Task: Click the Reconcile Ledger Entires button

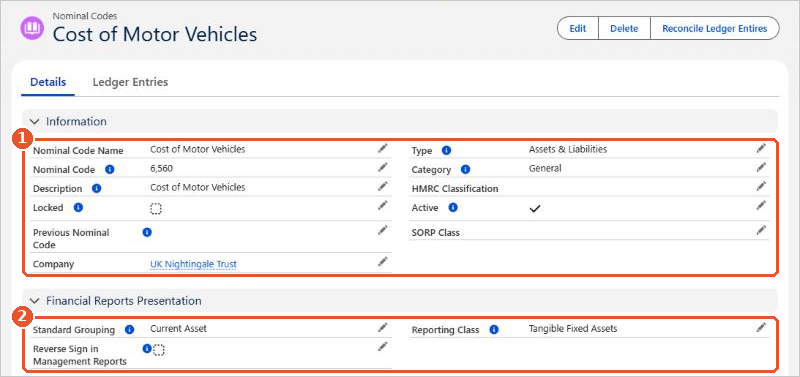Action: click(x=714, y=29)
